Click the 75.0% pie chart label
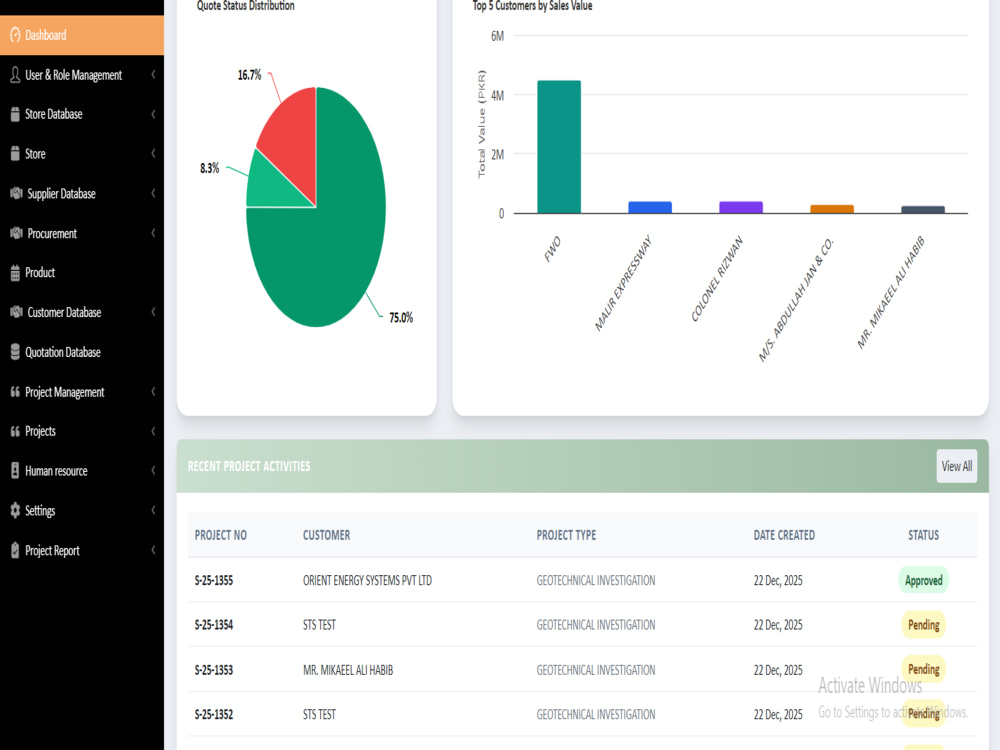 coord(401,318)
